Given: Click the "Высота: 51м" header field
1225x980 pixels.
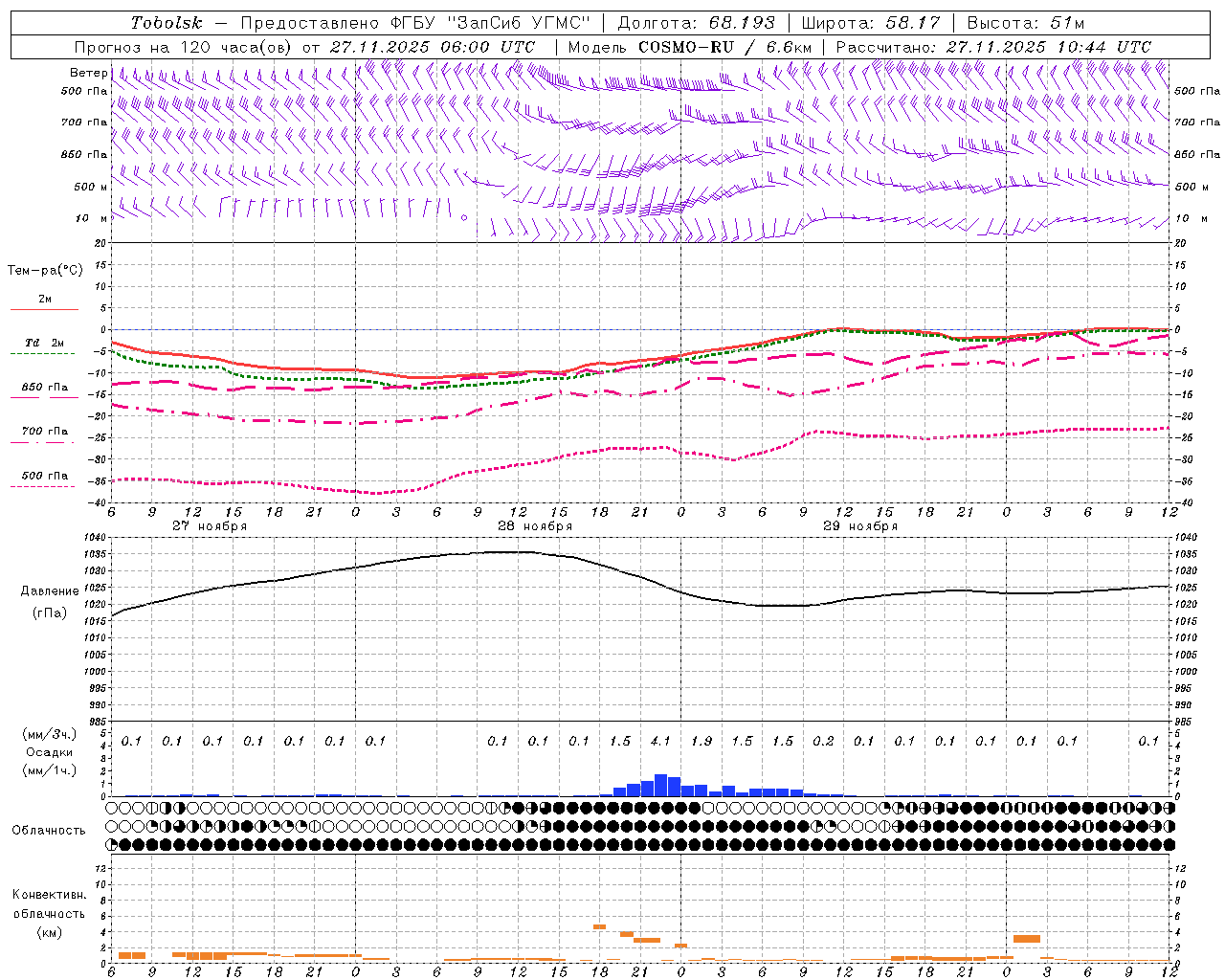Looking at the screenshot, I should coord(1026,23).
